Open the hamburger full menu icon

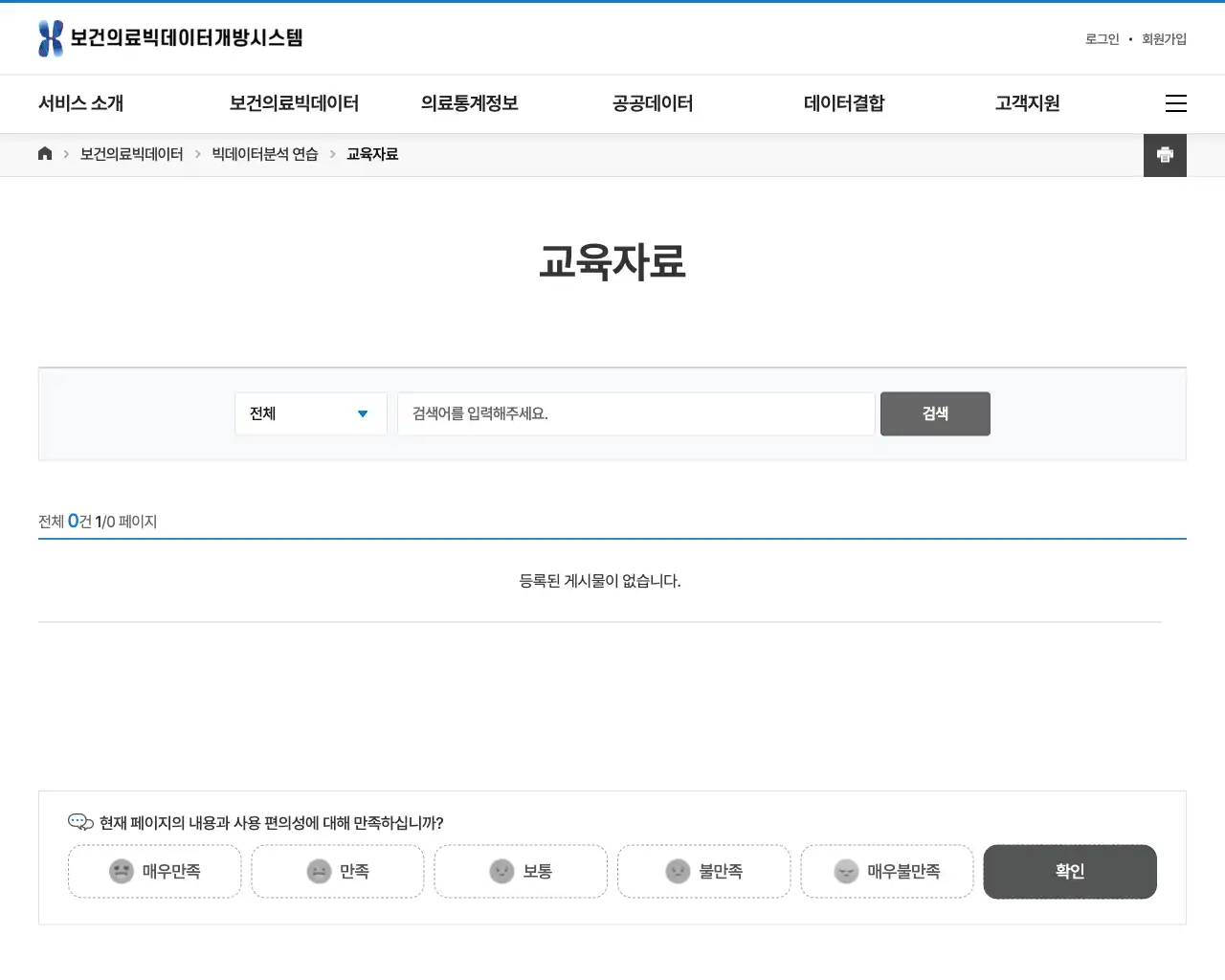click(x=1176, y=103)
